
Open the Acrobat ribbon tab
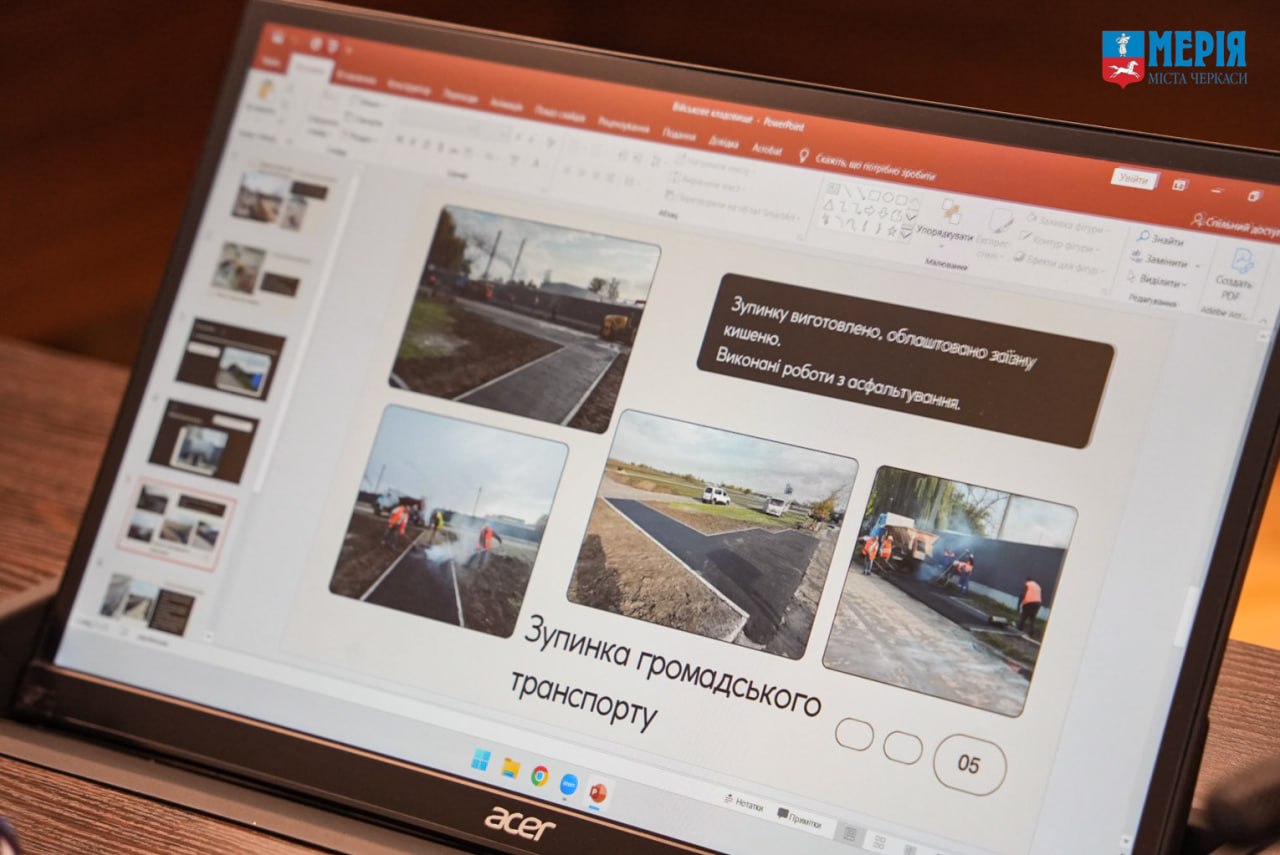pyautogui.click(x=766, y=148)
